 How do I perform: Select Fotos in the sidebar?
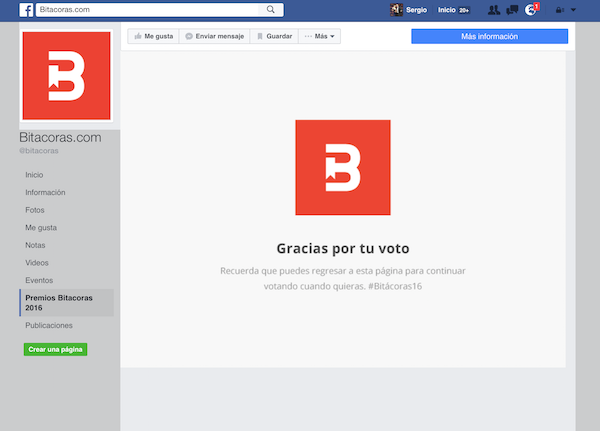coord(35,210)
